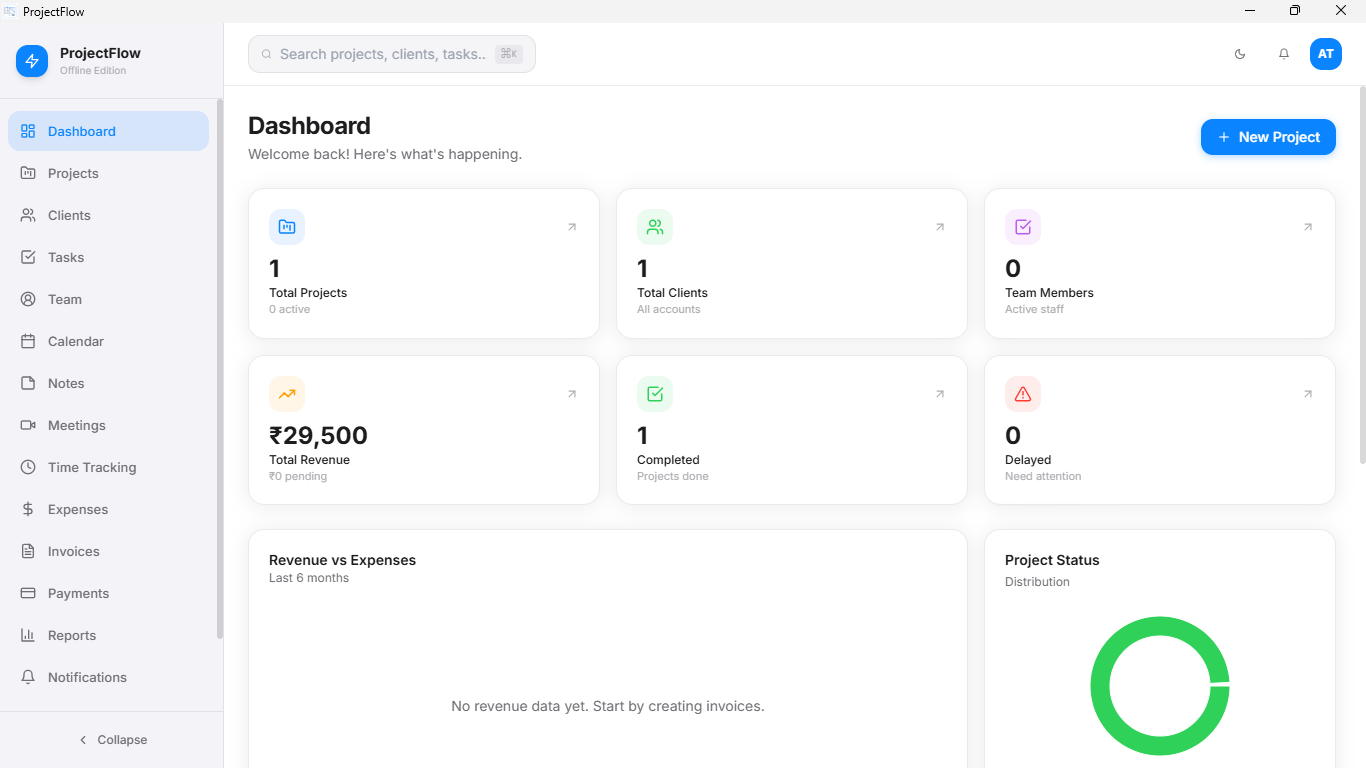Click the Time Tracking clock icon
Viewport: 1366px width, 768px height.
pyautogui.click(x=28, y=467)
